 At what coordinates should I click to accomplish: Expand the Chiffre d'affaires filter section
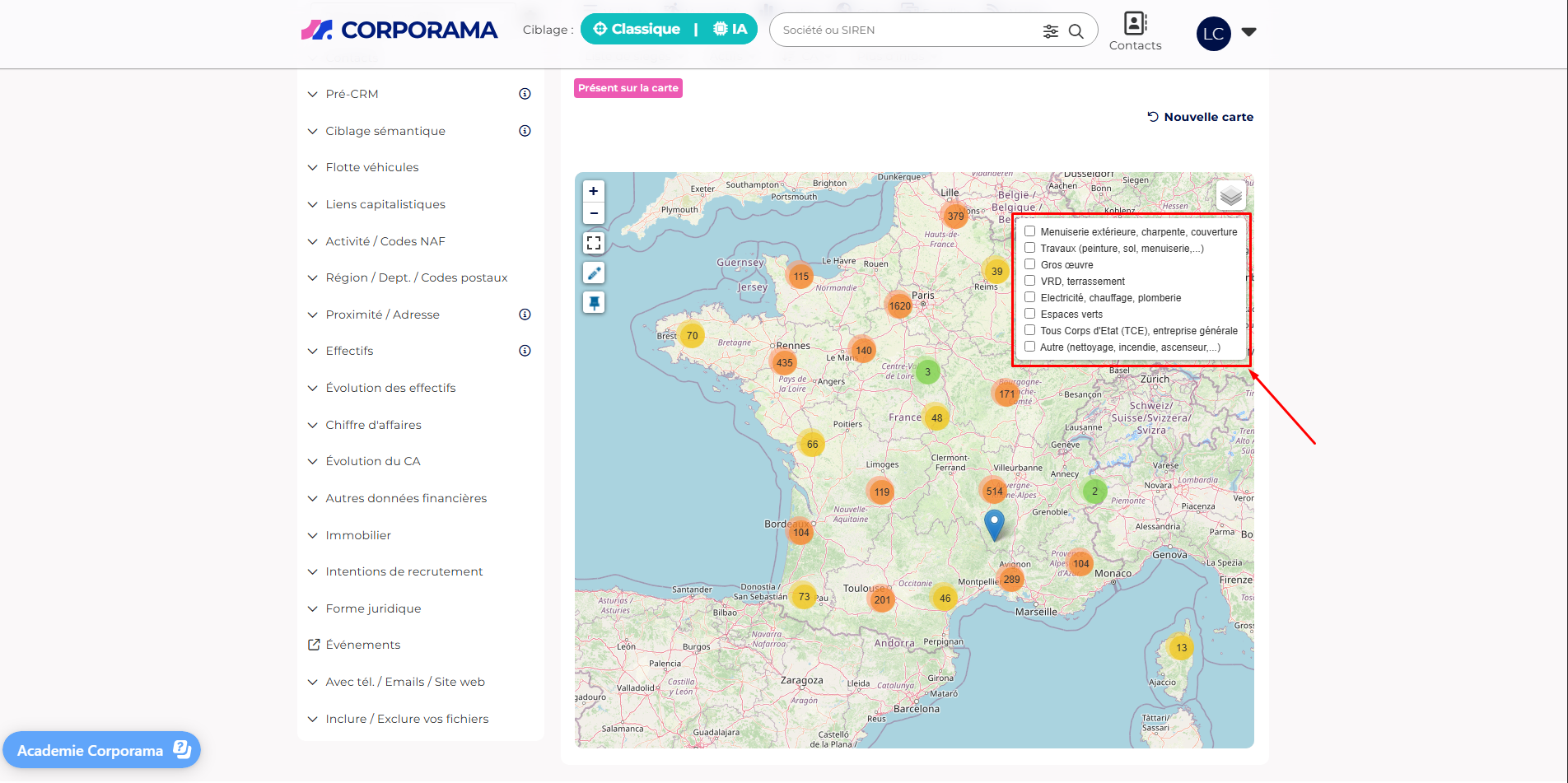click(373, 425)
